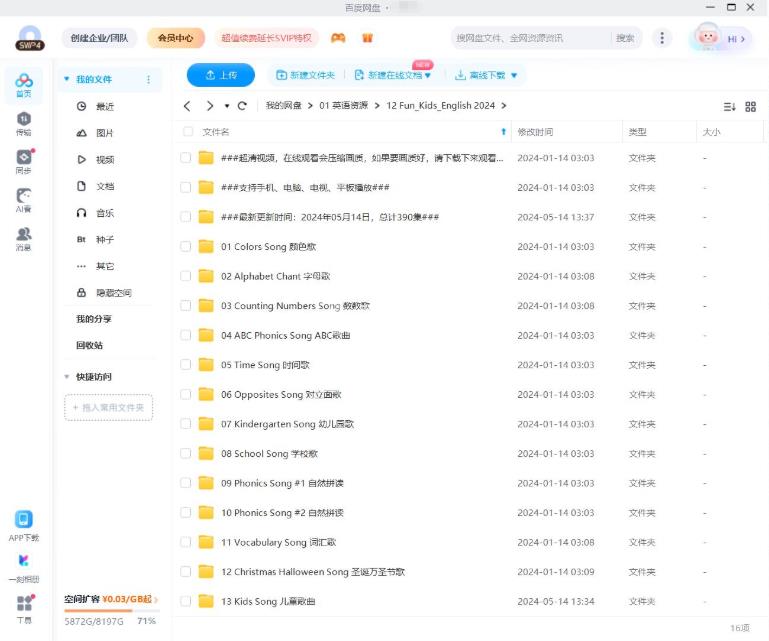
Task: Click the storage usage bar at 71%
Action: tap(111, 611)
